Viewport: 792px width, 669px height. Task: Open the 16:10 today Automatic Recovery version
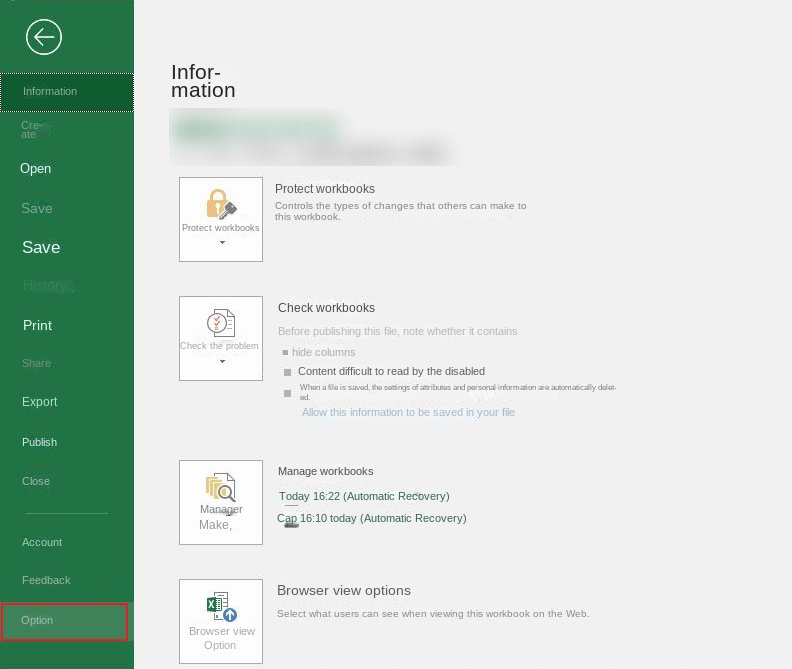372,518
